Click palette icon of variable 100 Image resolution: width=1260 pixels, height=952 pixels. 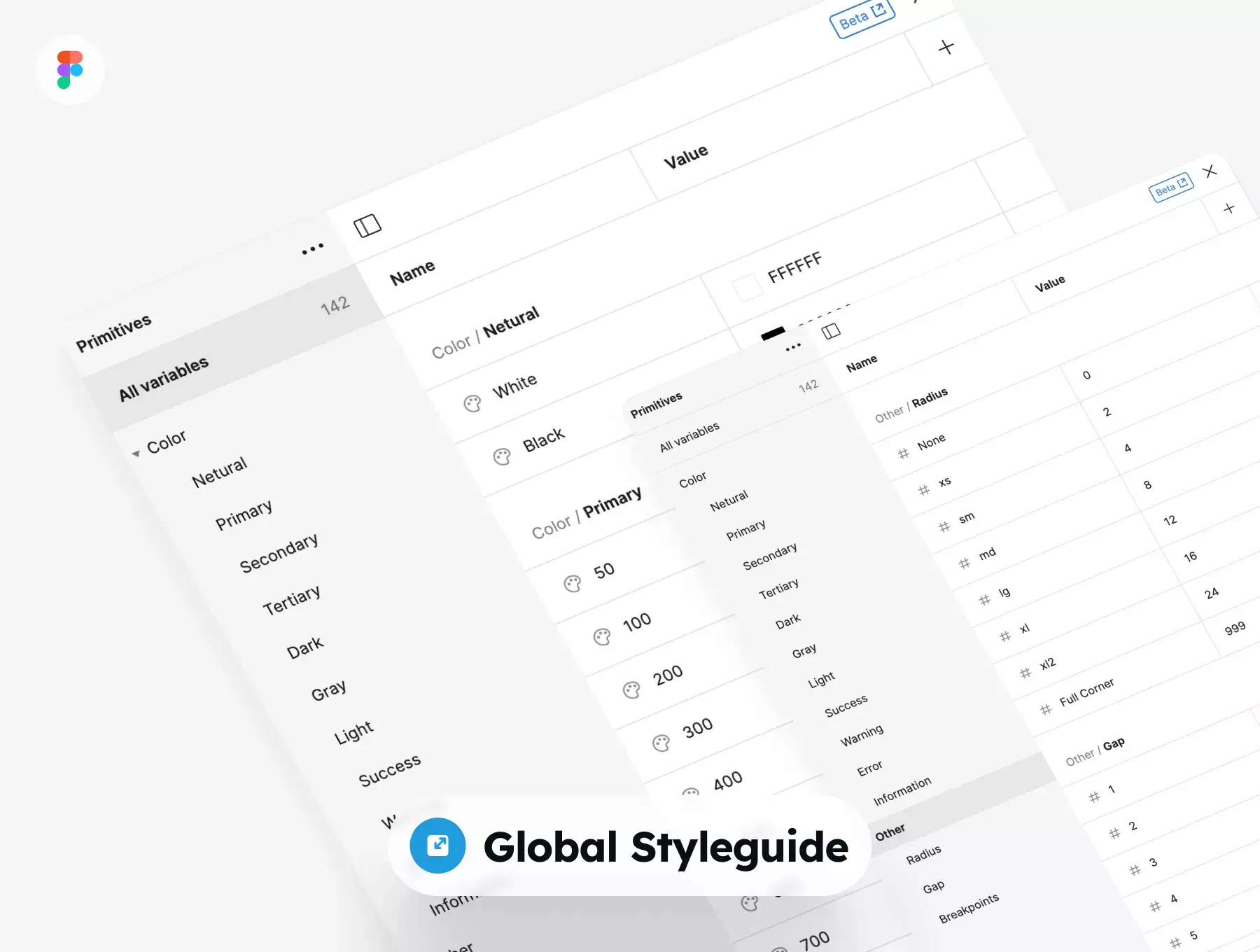pyautogui.click(x=602, y=637)
